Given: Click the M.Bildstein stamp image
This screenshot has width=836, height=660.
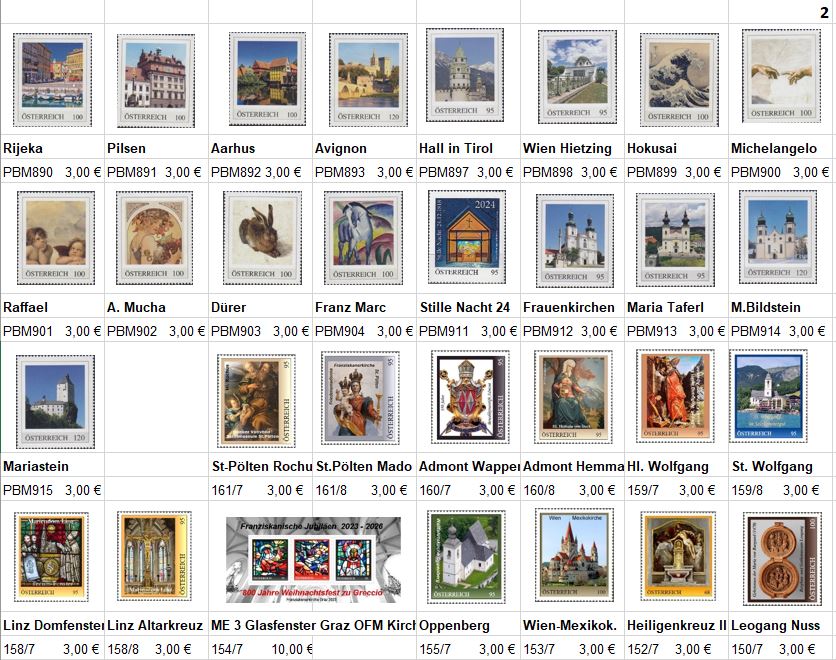Looking at the screenshot, I should point(778,237).
